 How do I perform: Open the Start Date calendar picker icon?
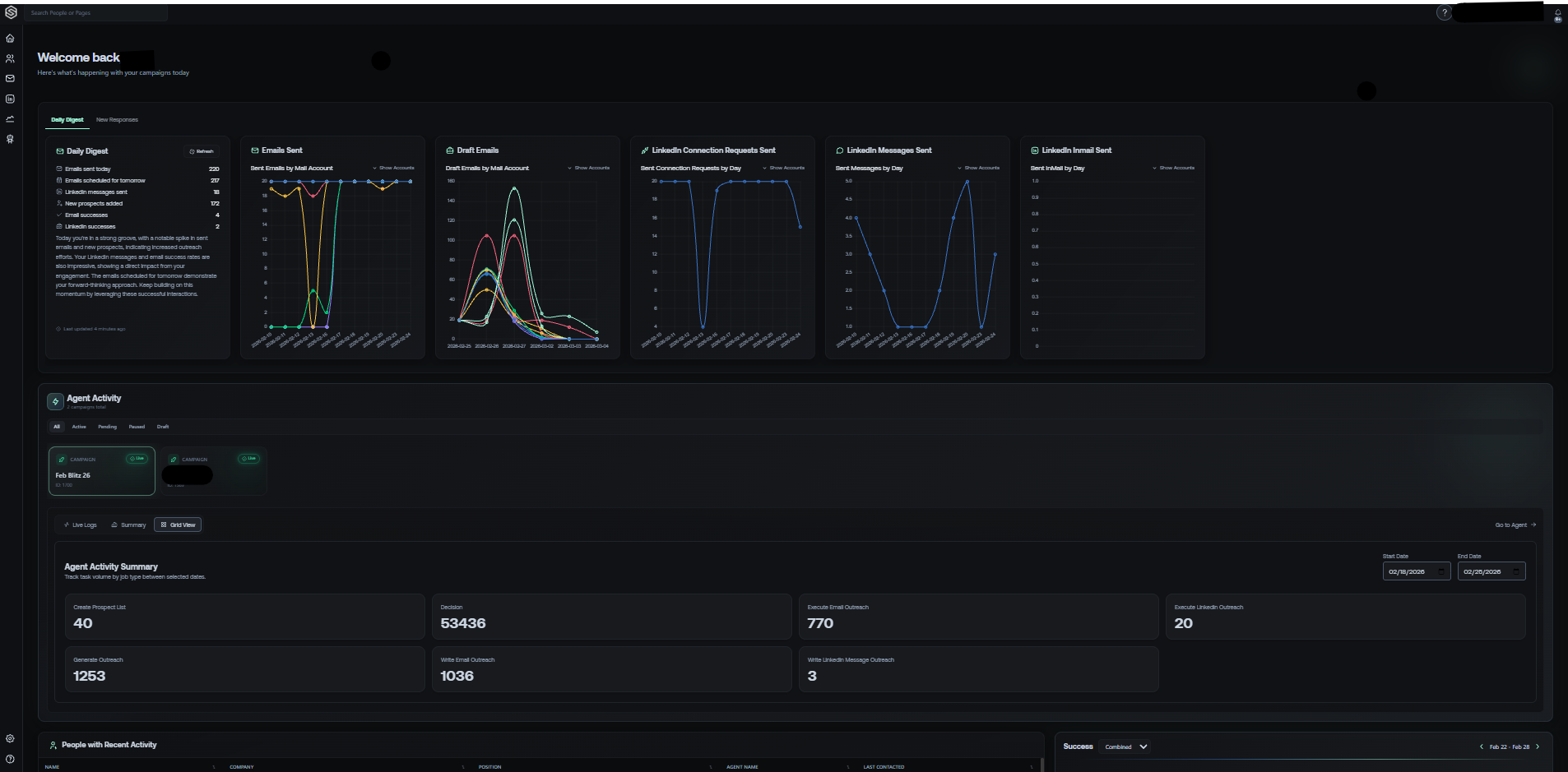coord(1440,571)
